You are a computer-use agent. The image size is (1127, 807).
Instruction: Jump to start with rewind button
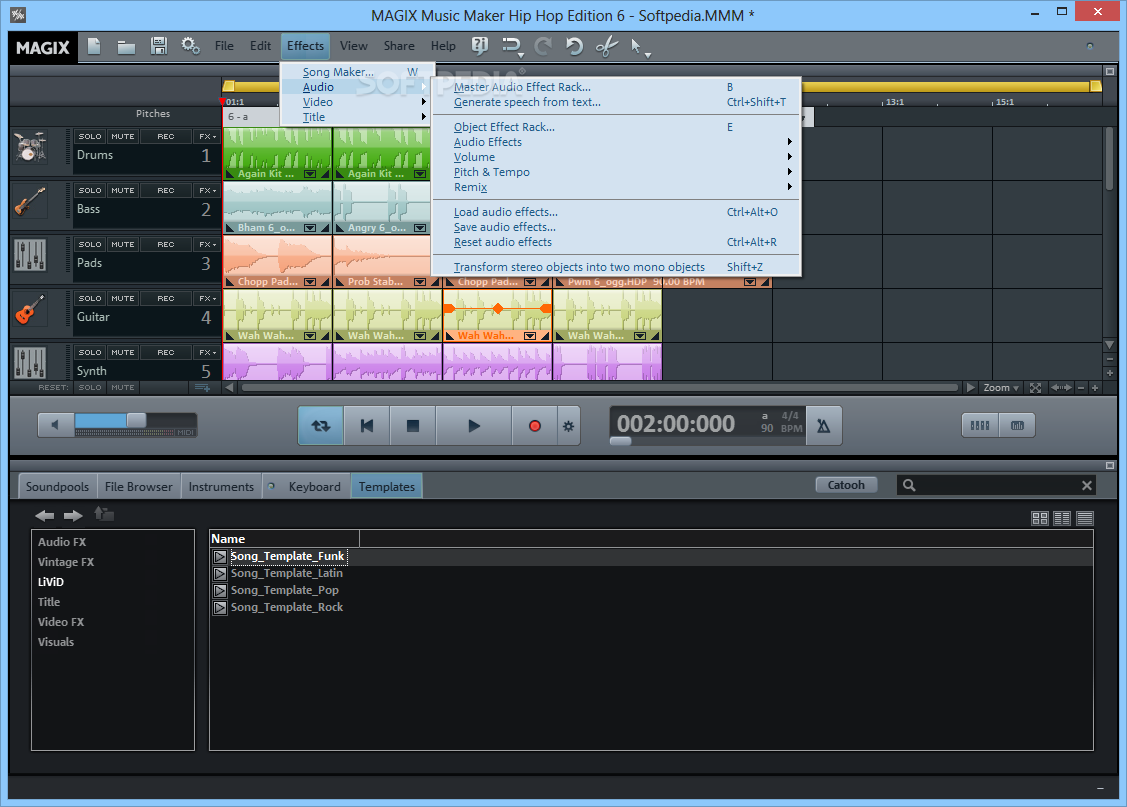[367, 425]
